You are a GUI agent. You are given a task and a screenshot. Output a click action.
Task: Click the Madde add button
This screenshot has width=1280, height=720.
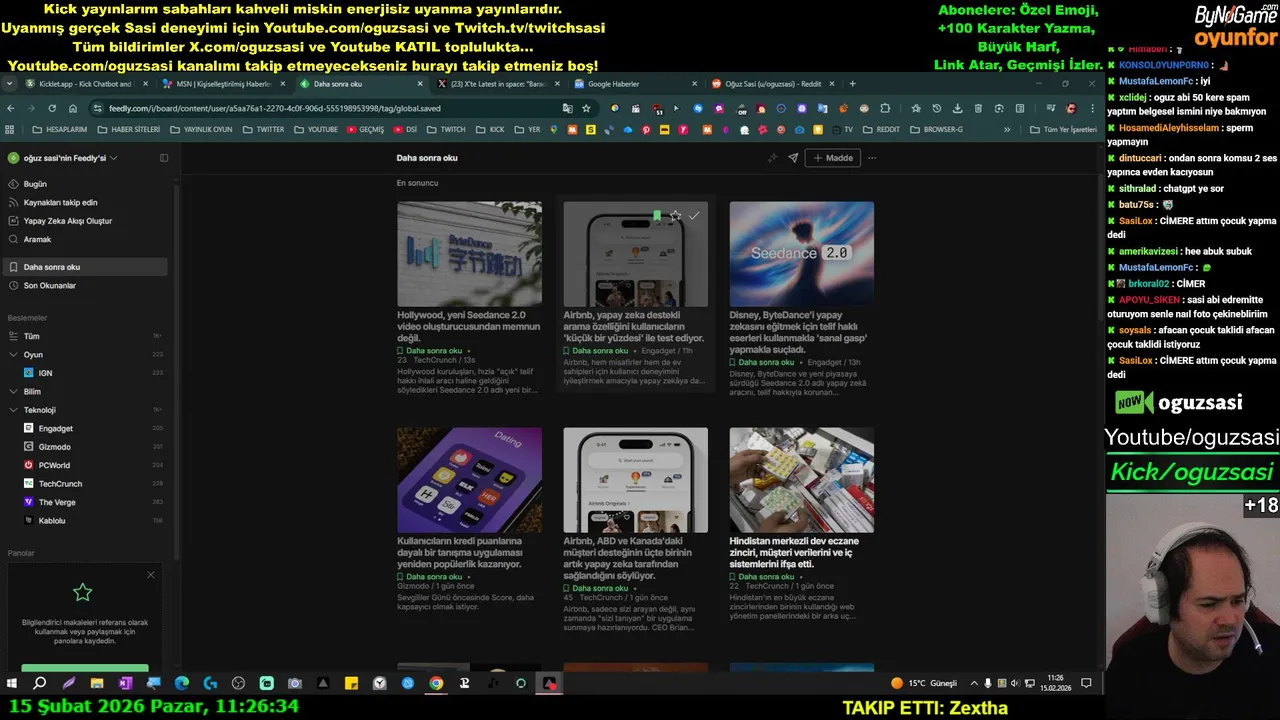tap(833, 158)
